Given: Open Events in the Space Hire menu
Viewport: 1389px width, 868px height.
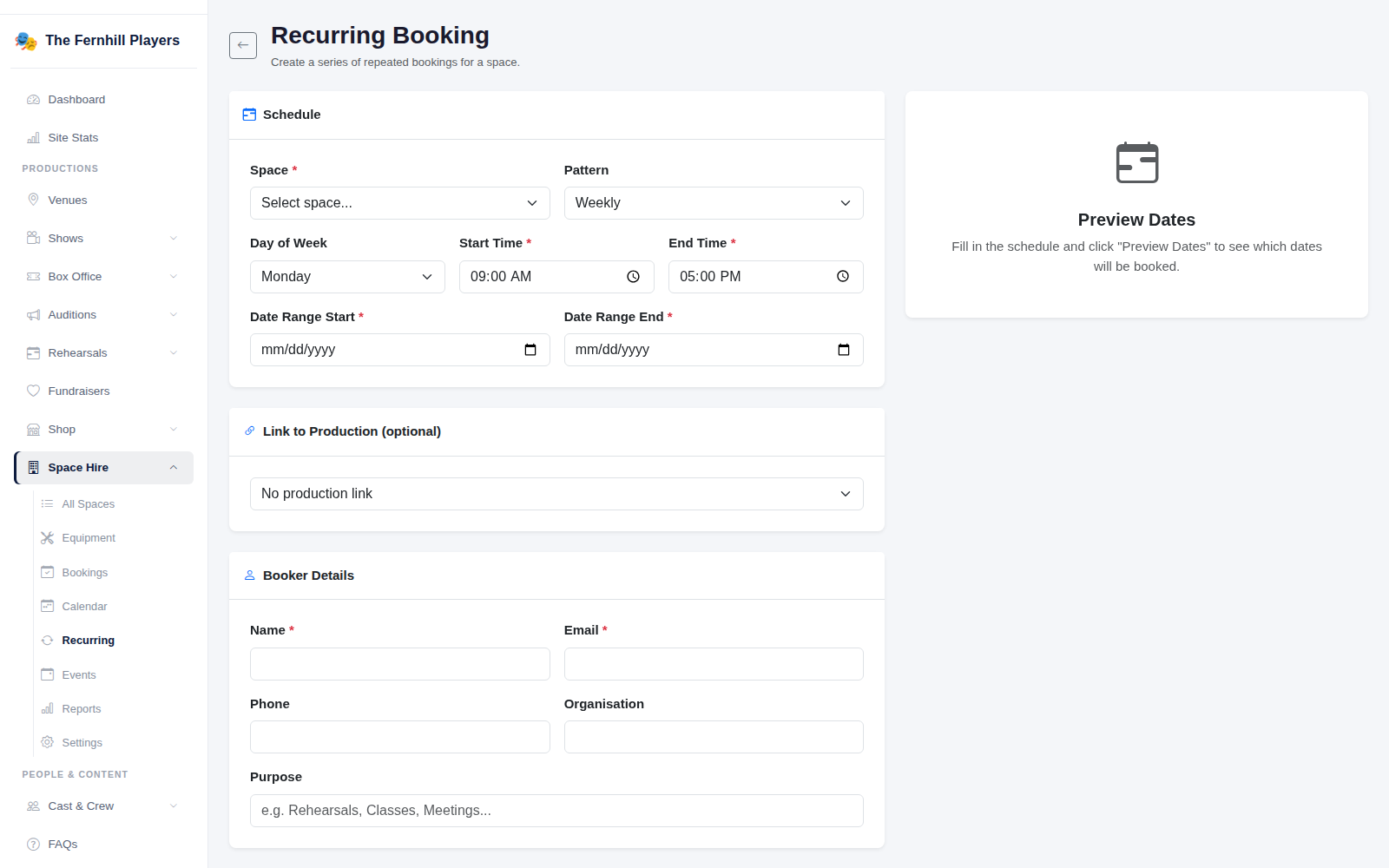Looking at the screenshot, I should tap(79, 675).
